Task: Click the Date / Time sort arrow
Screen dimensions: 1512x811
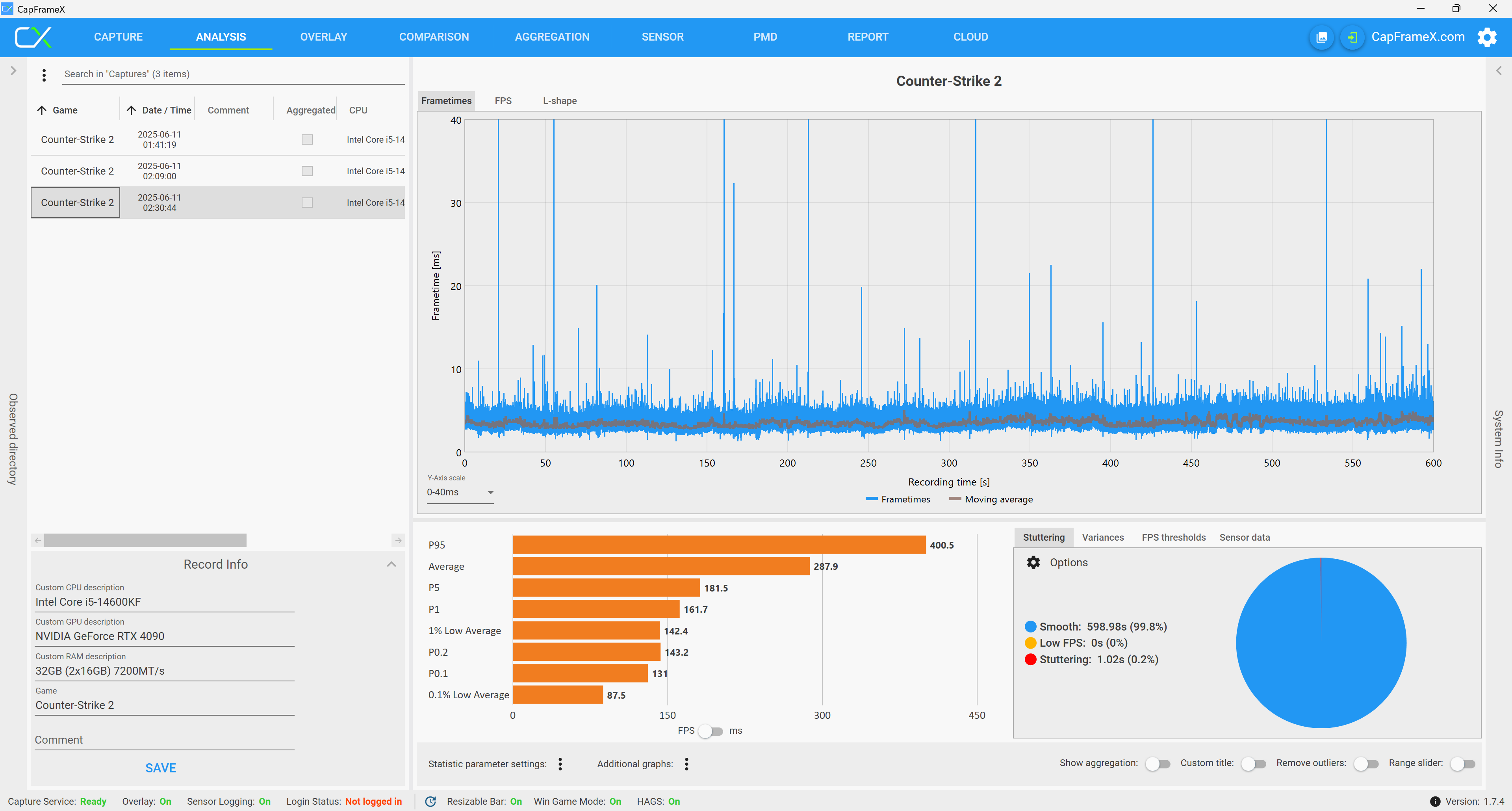Action: (132, 110)
